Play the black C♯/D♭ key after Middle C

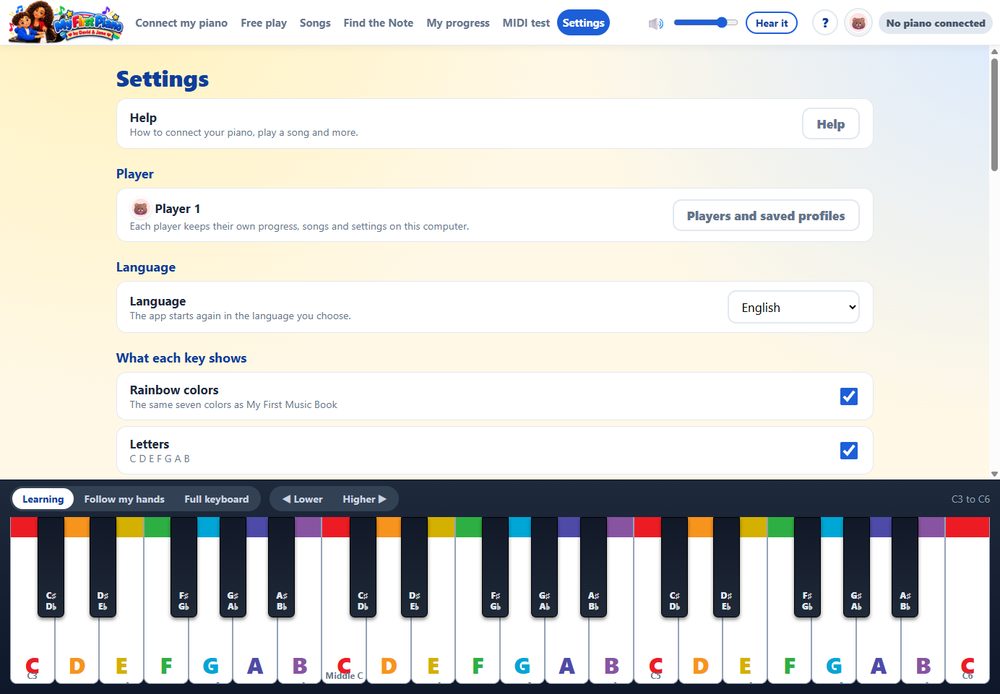tap(363, 566)
